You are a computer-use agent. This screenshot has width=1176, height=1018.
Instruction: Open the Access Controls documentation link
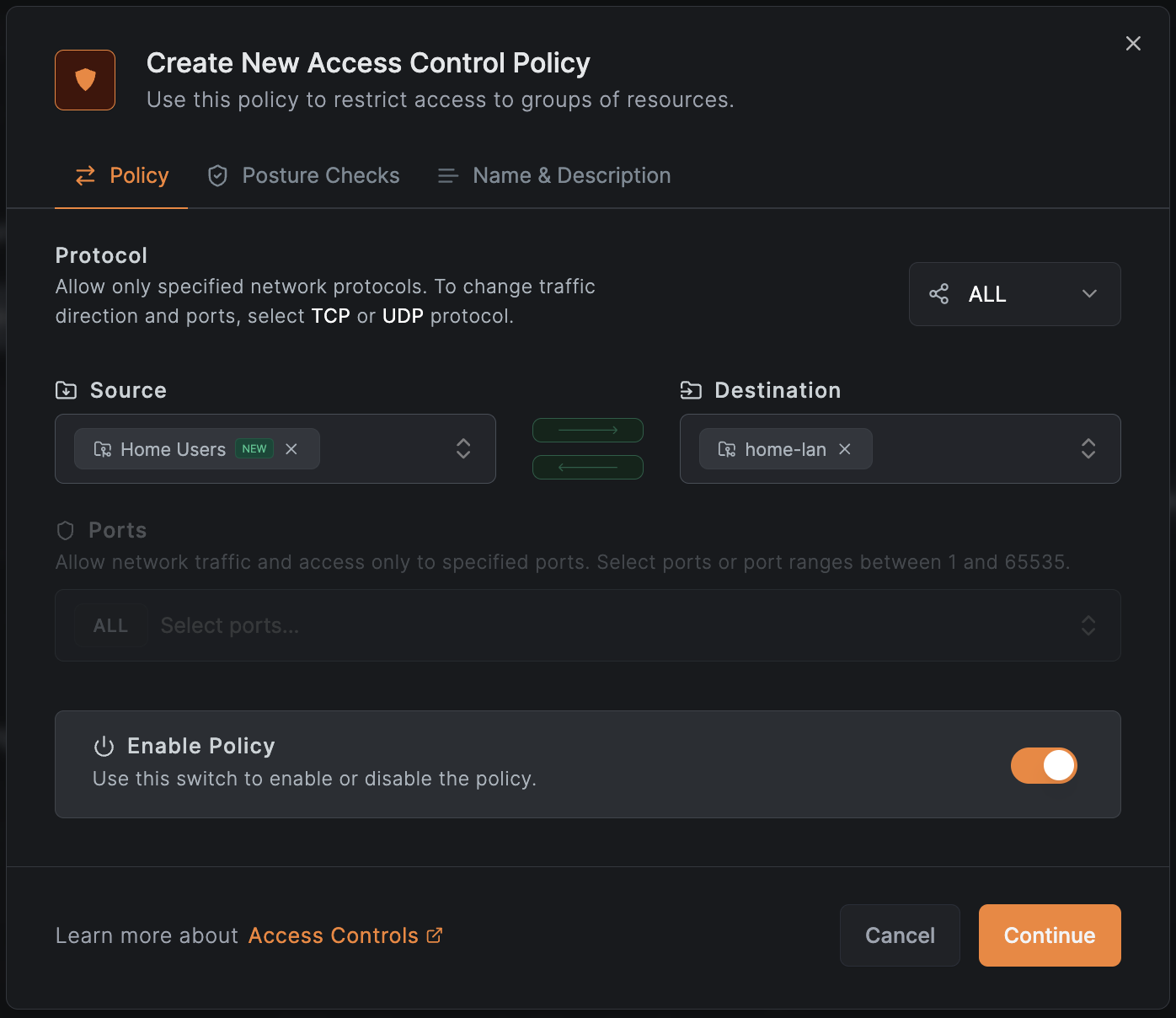point(333,935)
